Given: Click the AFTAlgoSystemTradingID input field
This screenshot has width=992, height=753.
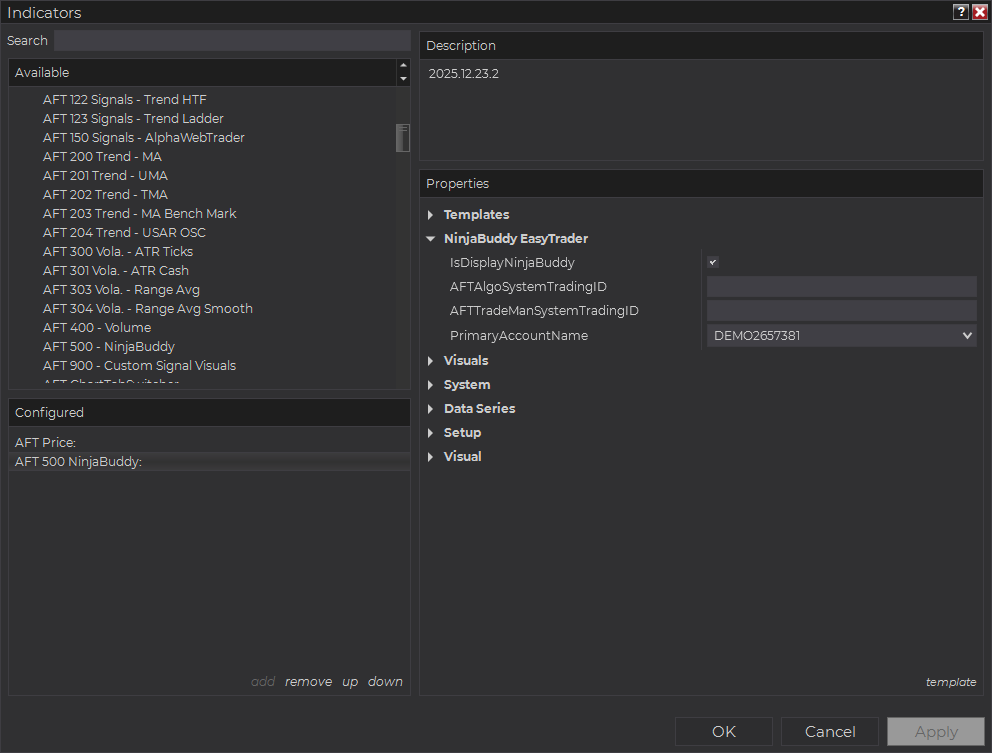Looking at the screenshot, I should click(841, 287).
